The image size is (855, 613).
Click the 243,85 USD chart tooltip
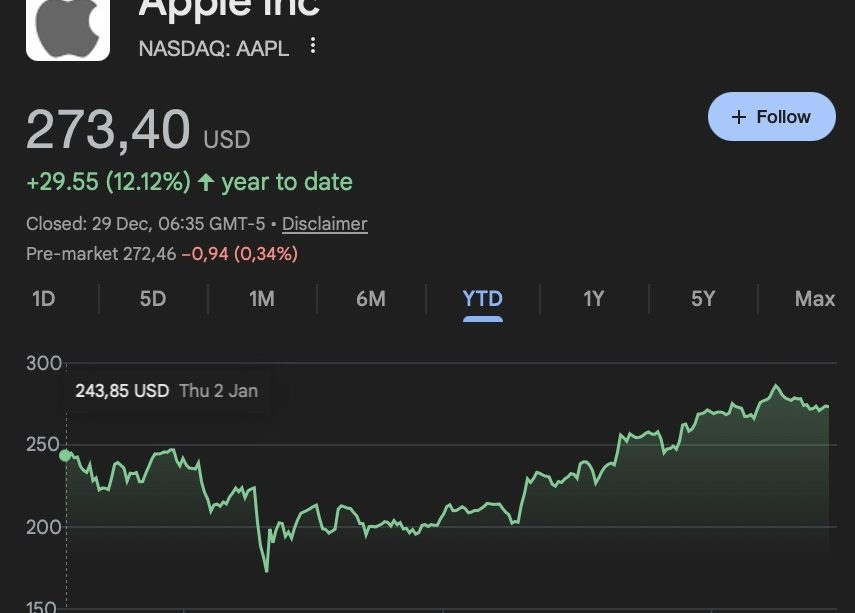click(166, 391)
